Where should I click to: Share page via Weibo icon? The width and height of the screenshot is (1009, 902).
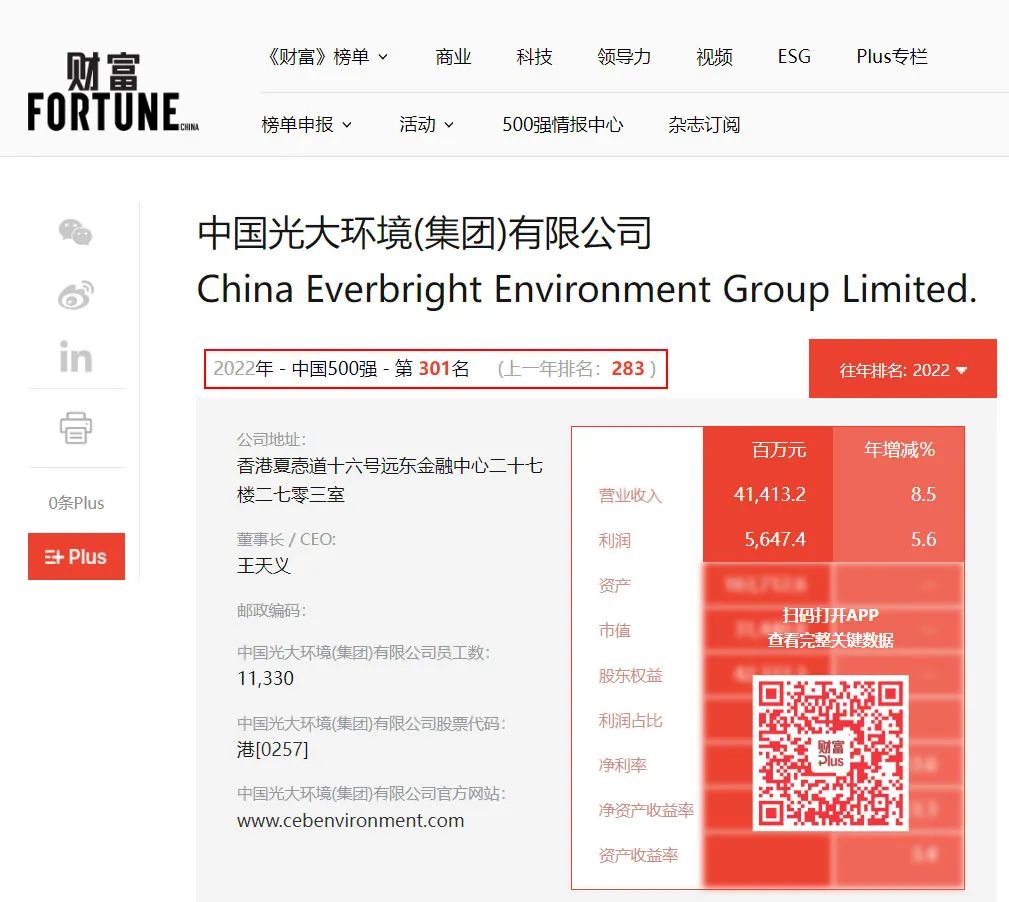(76, 295)
